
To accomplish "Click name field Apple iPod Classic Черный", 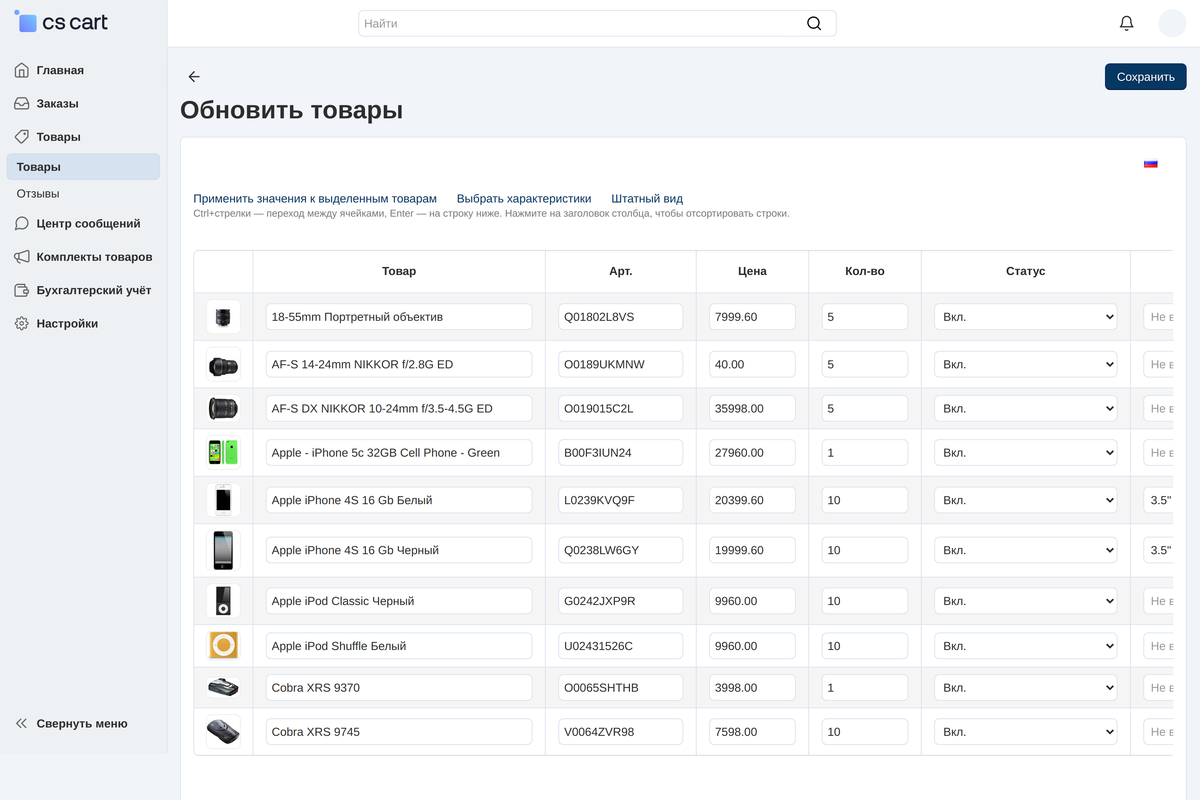I will pyautogui.click(x=399, y=601).
